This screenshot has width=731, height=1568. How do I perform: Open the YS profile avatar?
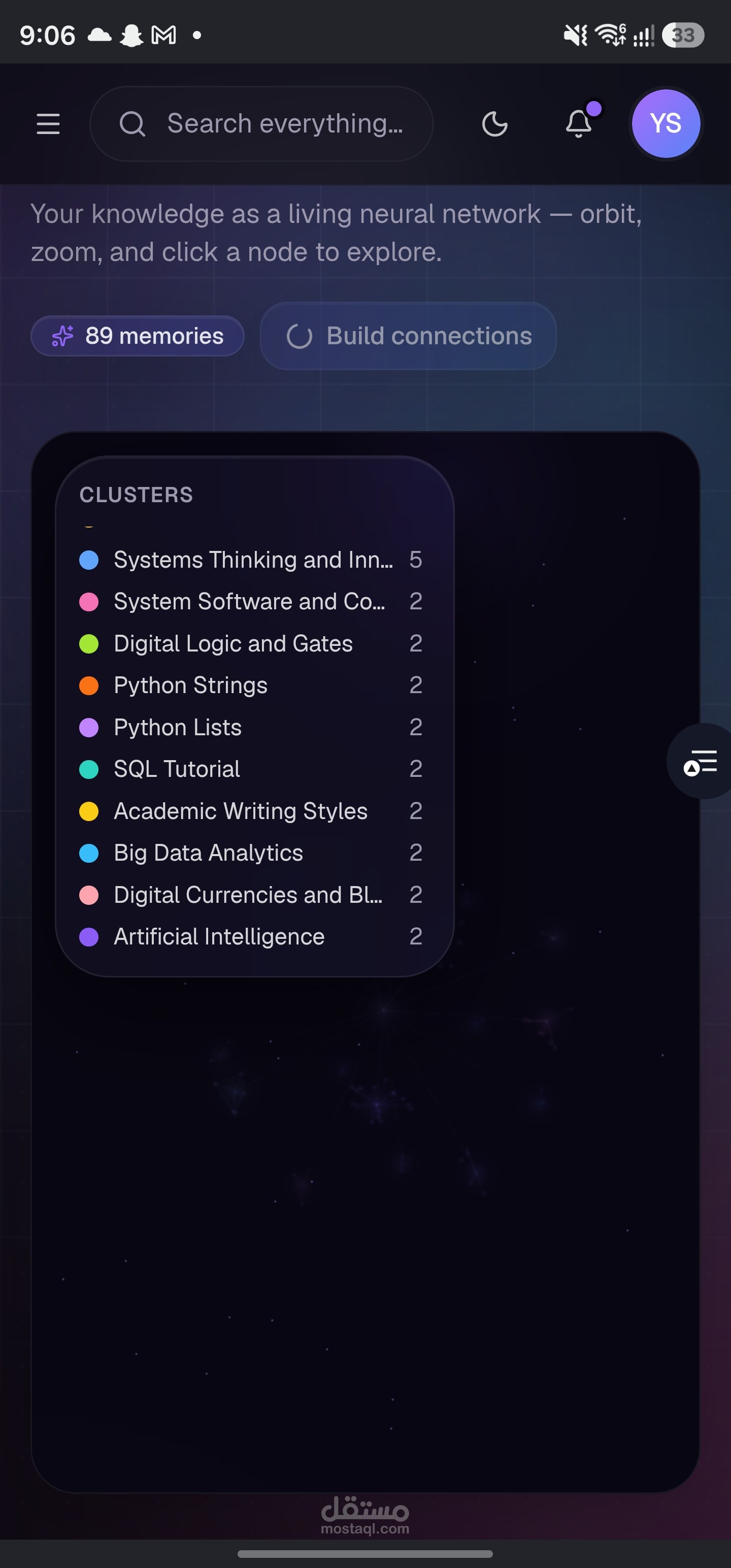pos(666,123)
